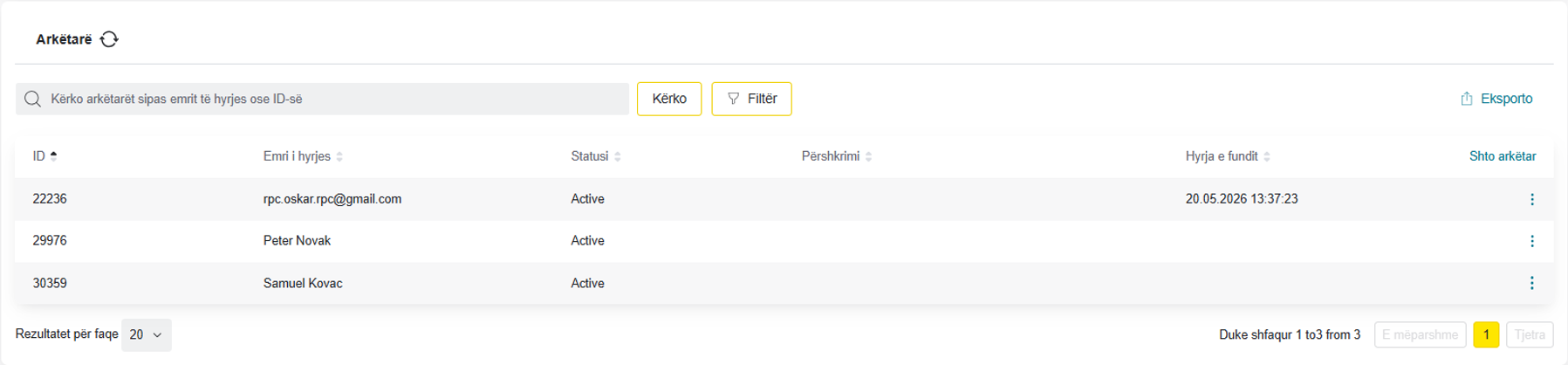Click the export icon next to Eksporto
This screenshot has height=365, width=1568.
(x=1467, y=99)
